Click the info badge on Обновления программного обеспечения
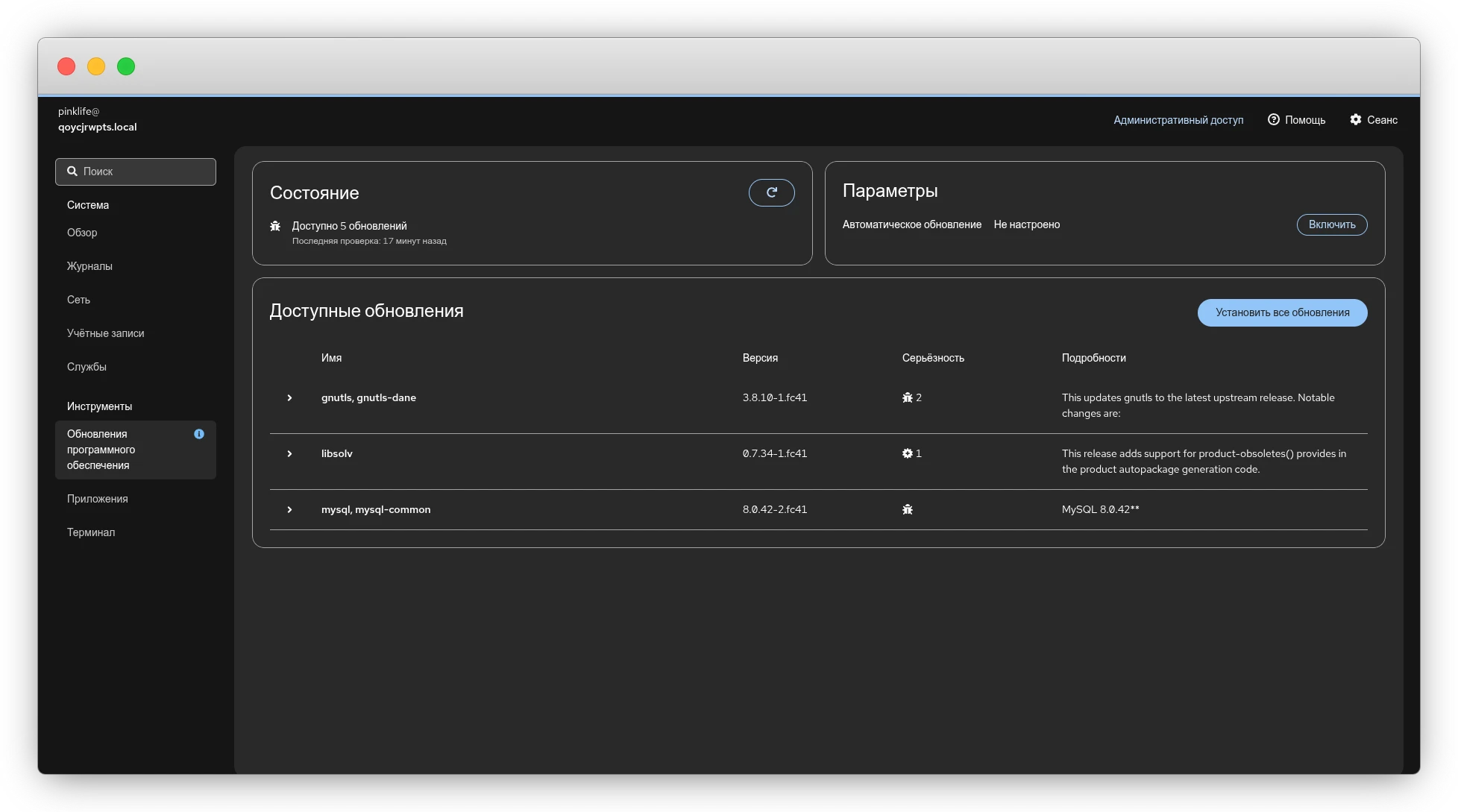Viewport: 1458px width, 812px height. tap(199, 434)
